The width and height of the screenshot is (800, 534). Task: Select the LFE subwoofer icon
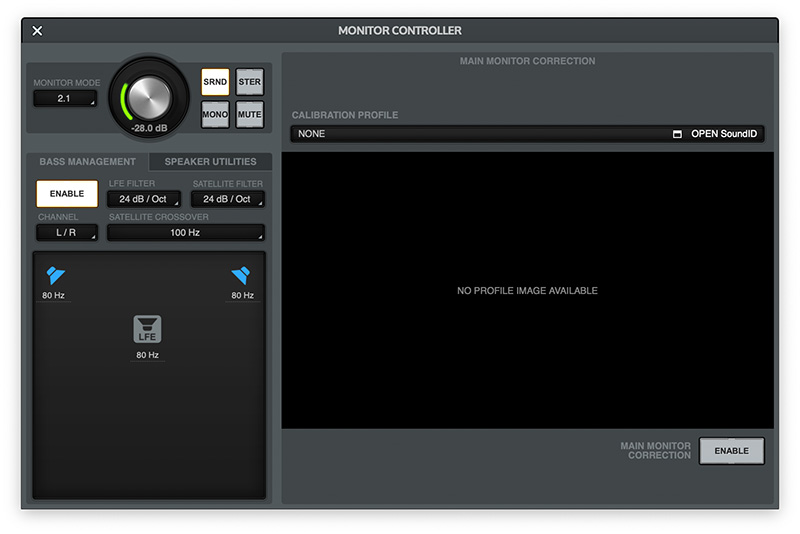(148, 329)
